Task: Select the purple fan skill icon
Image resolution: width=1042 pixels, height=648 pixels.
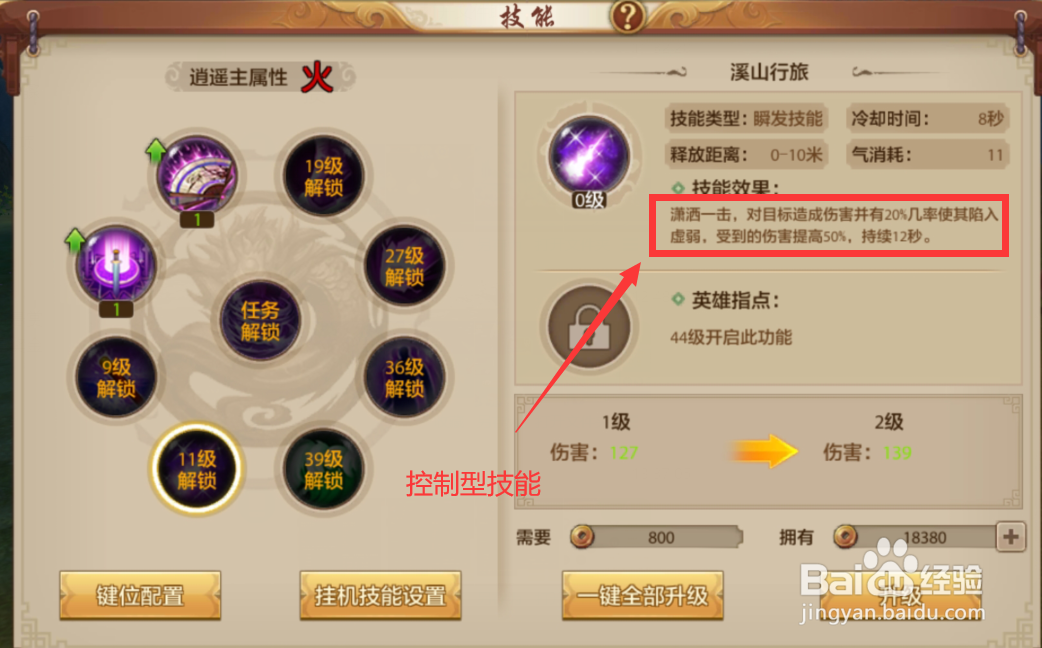Action: coord(197,175)
